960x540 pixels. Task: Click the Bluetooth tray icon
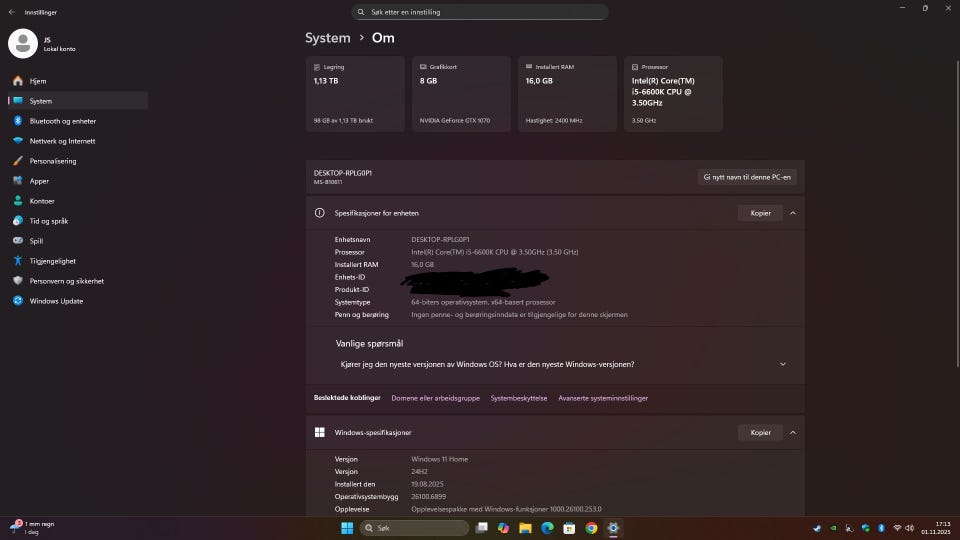point(882,528)
